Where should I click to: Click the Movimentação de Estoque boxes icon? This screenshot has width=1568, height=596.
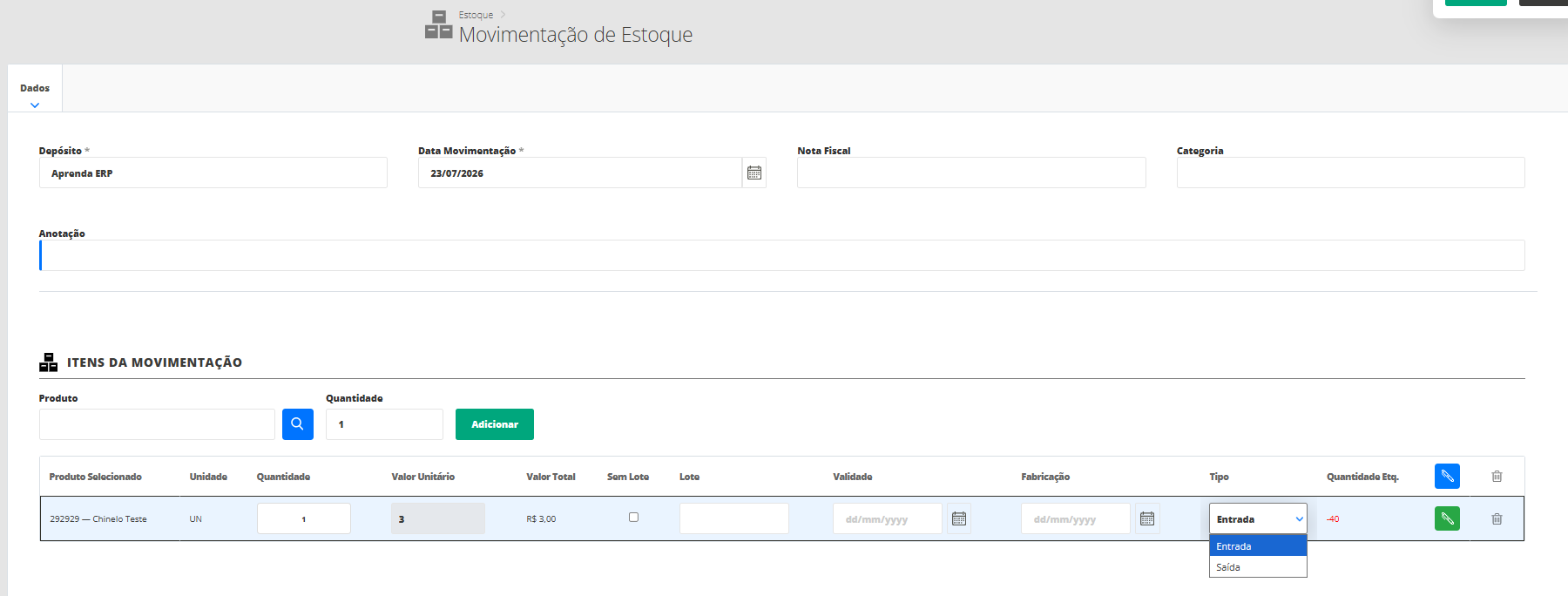tap(438, 24)
